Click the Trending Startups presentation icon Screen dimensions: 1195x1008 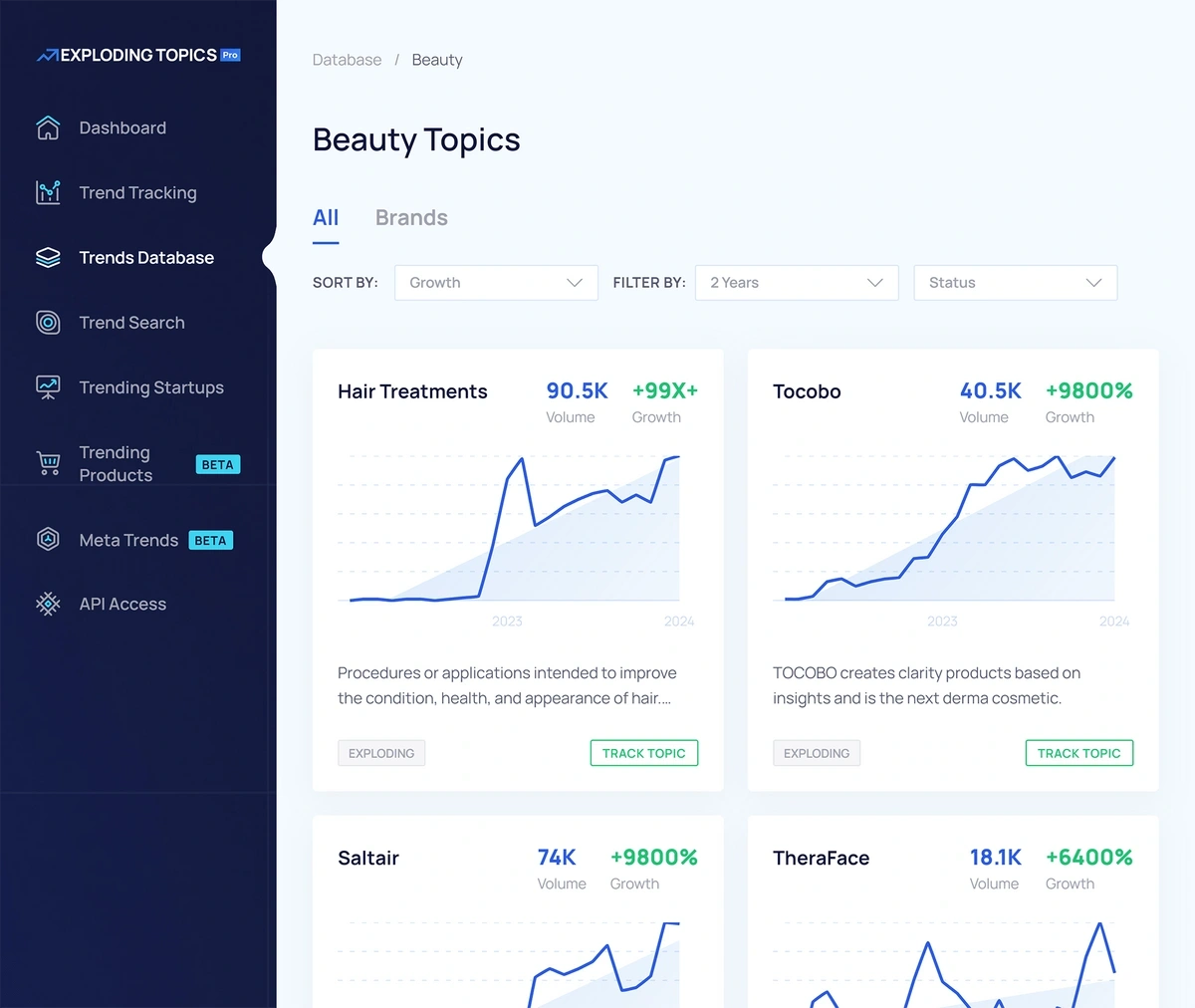click(x=48, y=387)
